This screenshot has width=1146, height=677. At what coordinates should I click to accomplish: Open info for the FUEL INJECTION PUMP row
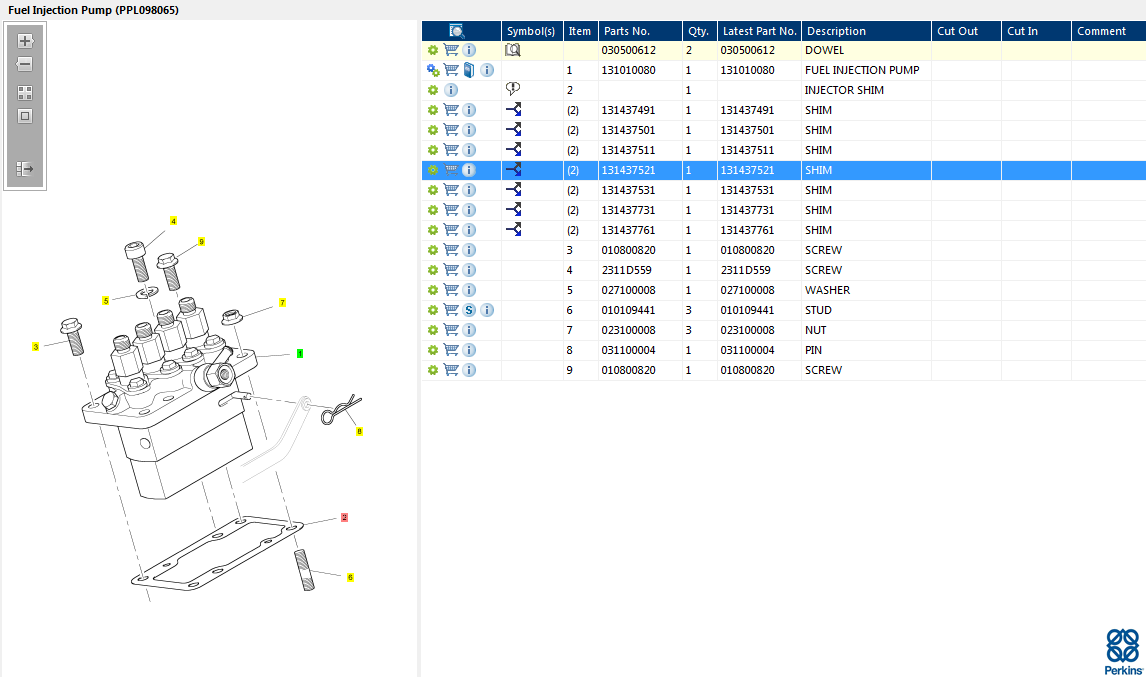pos(487,70)
